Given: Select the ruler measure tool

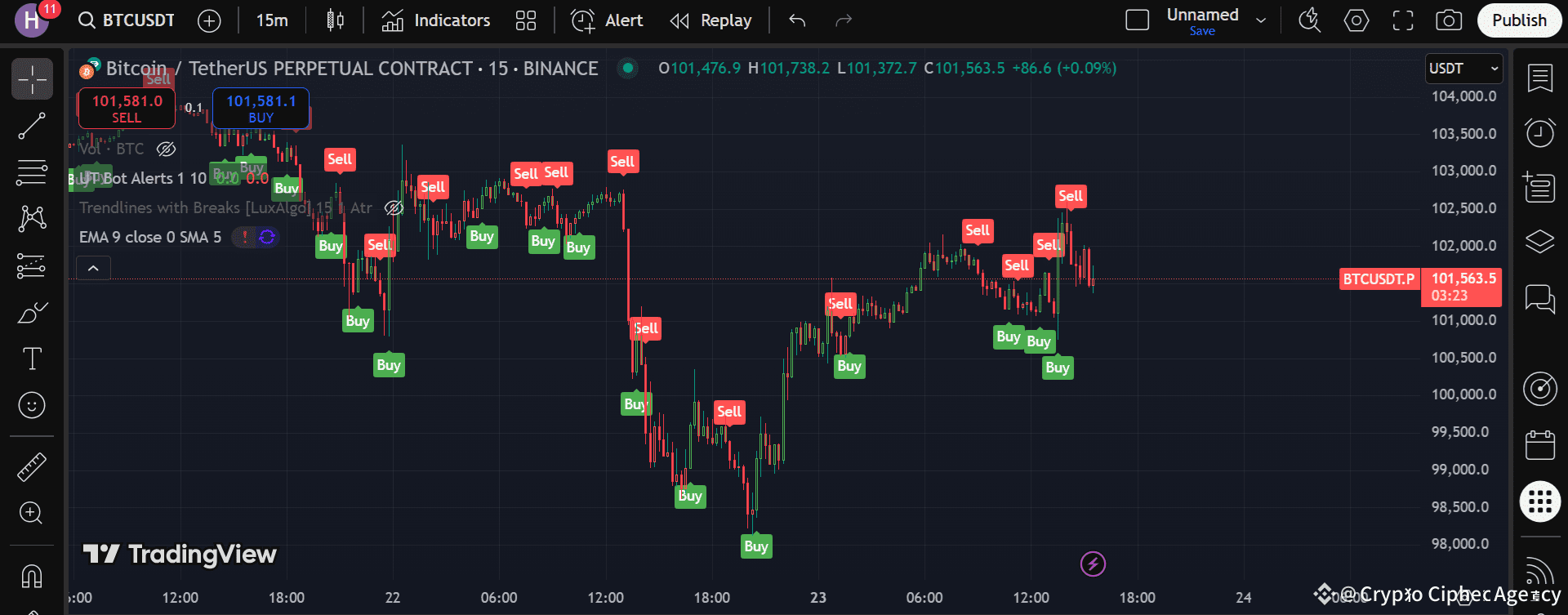Looking at the screenshot, I should coord(32,467).
